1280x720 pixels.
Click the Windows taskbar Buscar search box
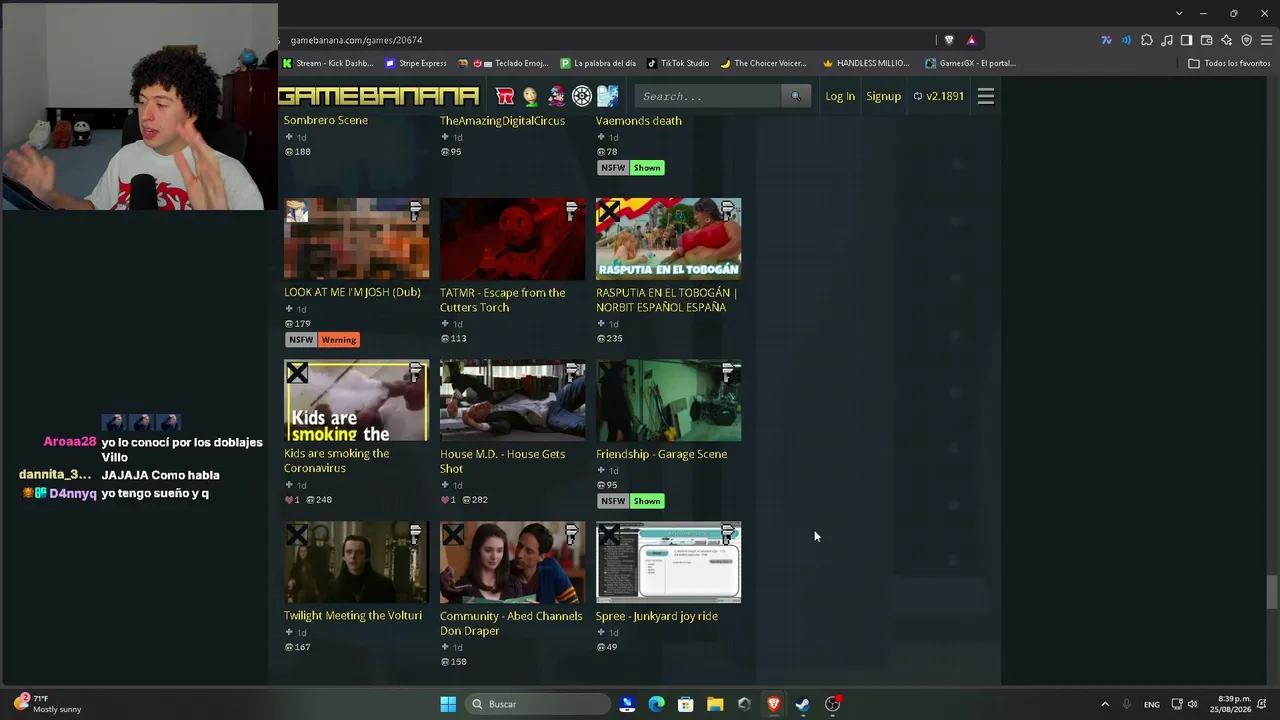pos(539,704)
